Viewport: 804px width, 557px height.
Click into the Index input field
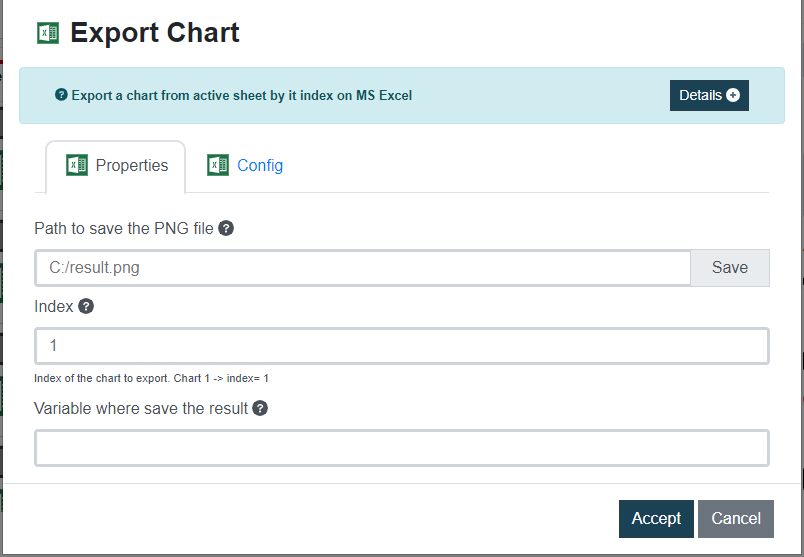(x=401, y=346)
